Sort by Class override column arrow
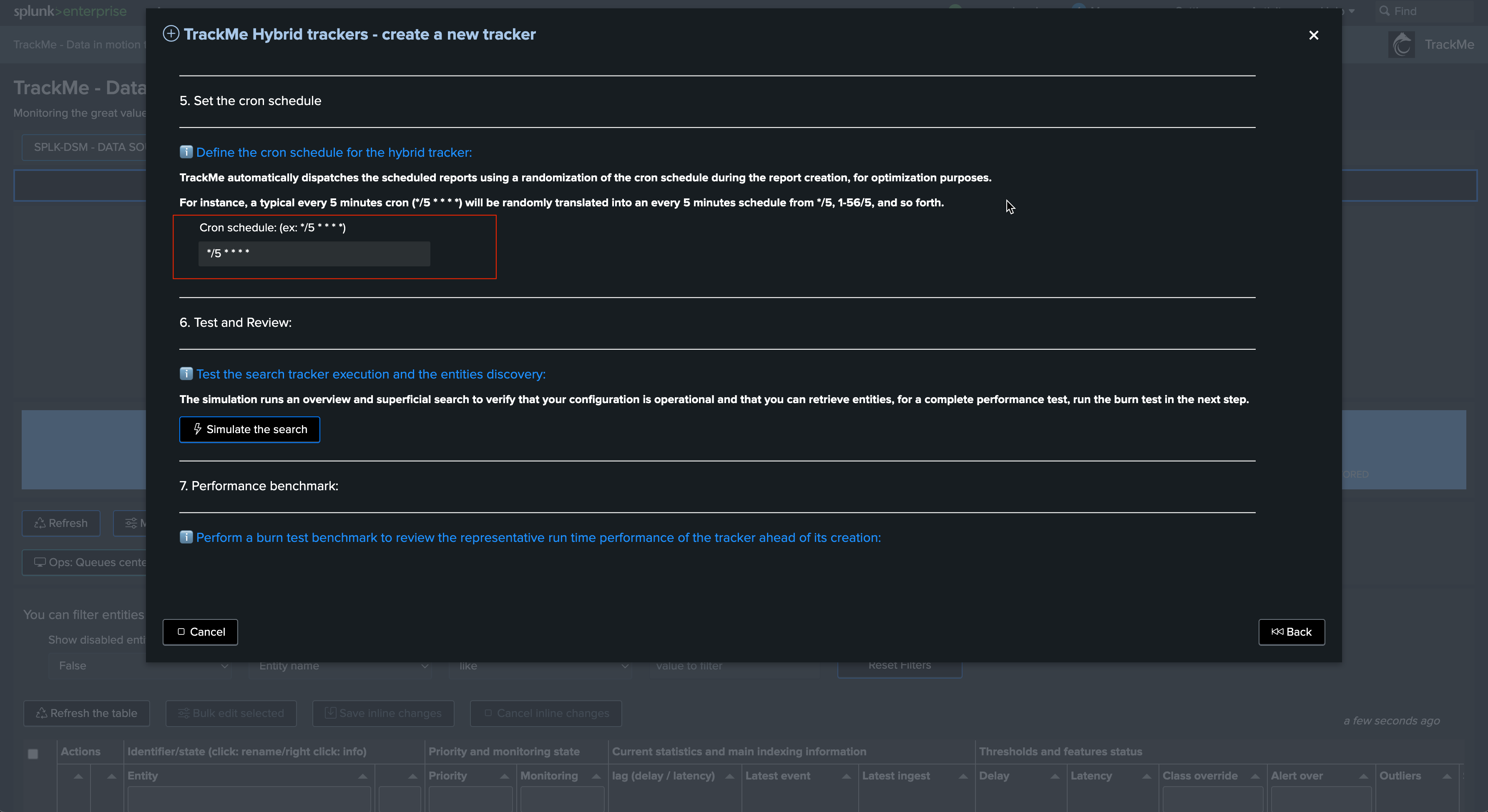 tap(1255, 776)
